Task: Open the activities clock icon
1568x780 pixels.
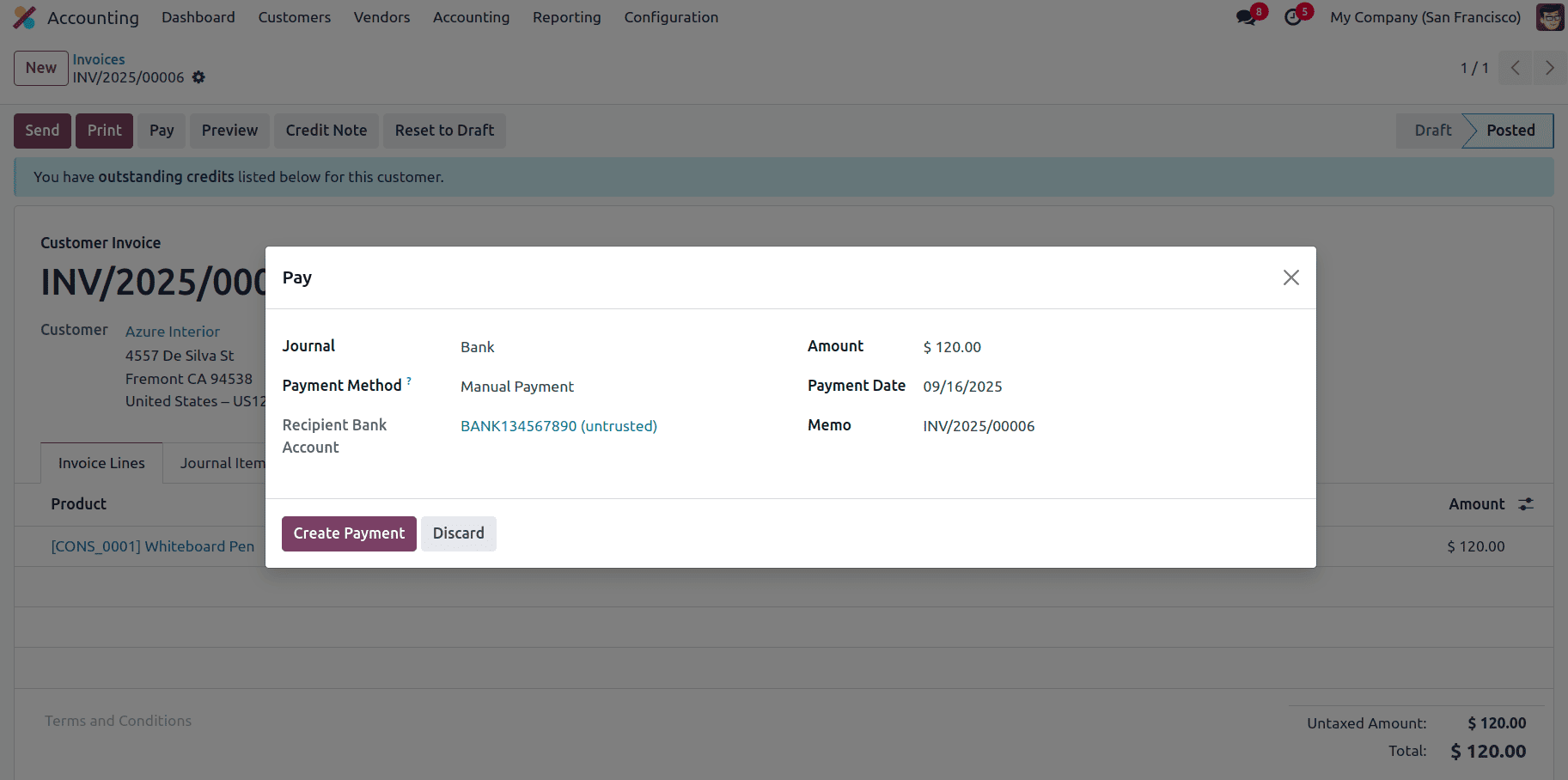Action: pos(1293,15)
